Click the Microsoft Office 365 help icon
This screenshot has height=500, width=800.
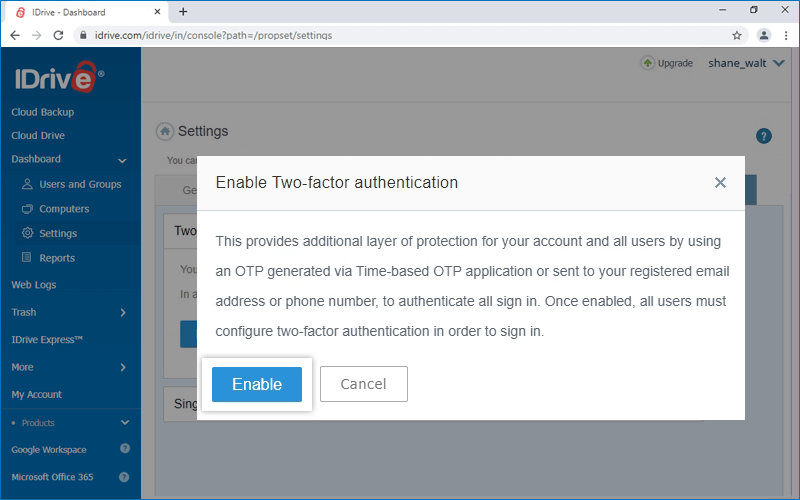pos(125,477)
